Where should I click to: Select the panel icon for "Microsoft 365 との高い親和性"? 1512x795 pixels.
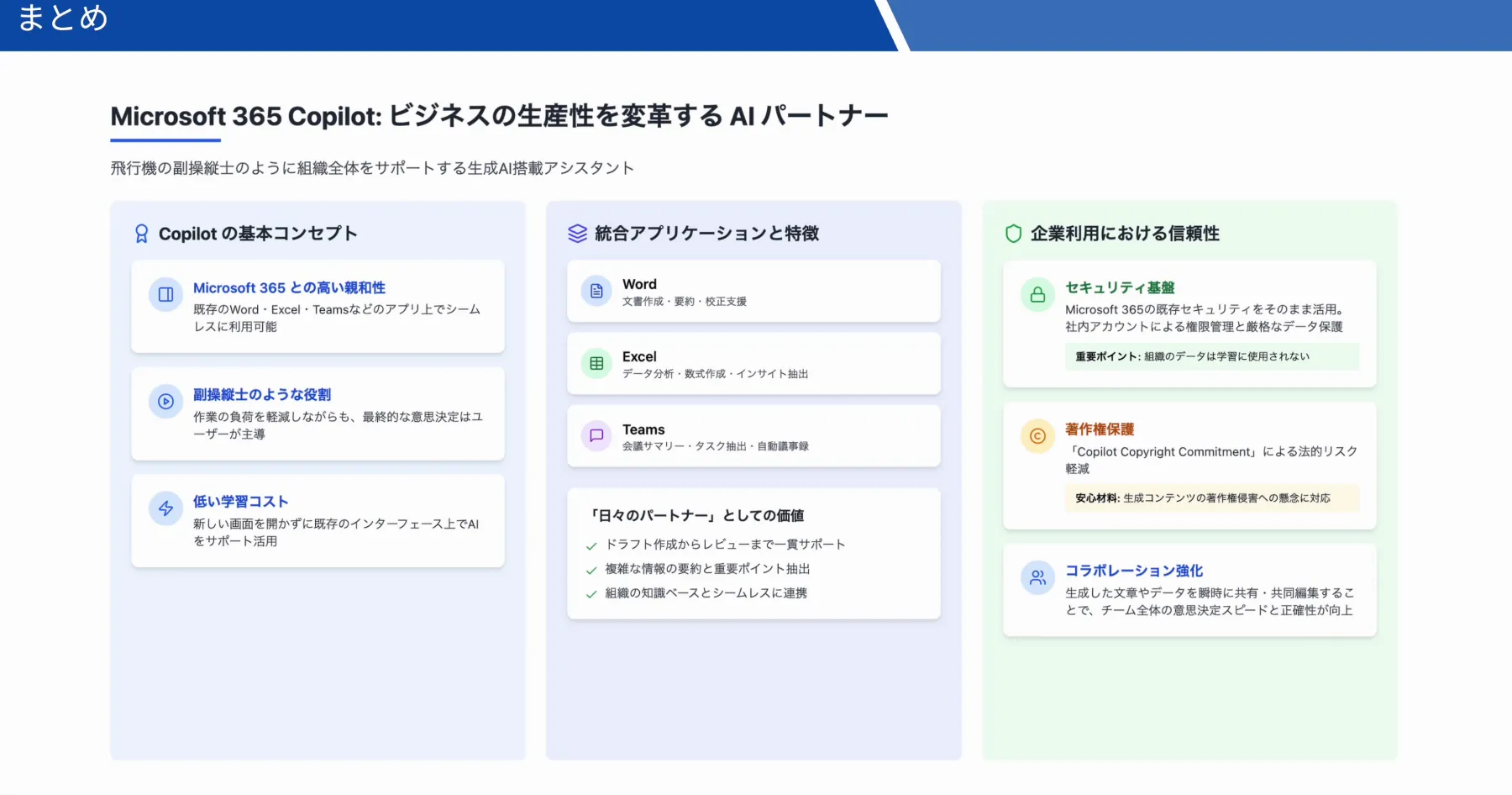tap(166, 295)
